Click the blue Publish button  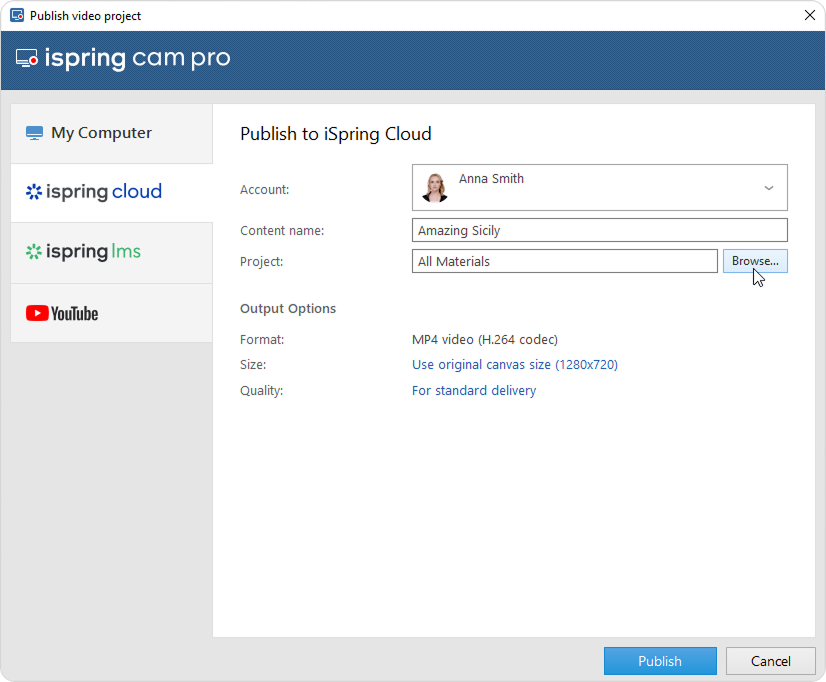coord(659,661)
